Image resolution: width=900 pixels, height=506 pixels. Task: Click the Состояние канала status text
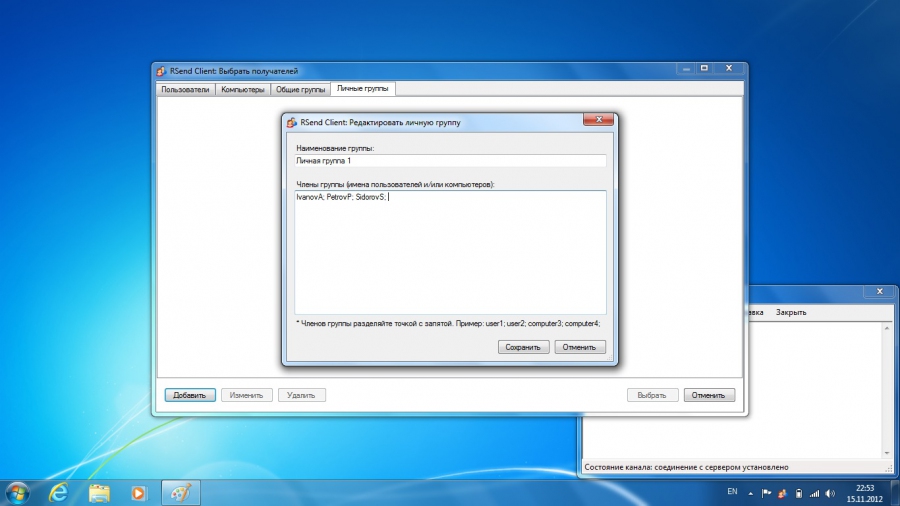[686, 467]
